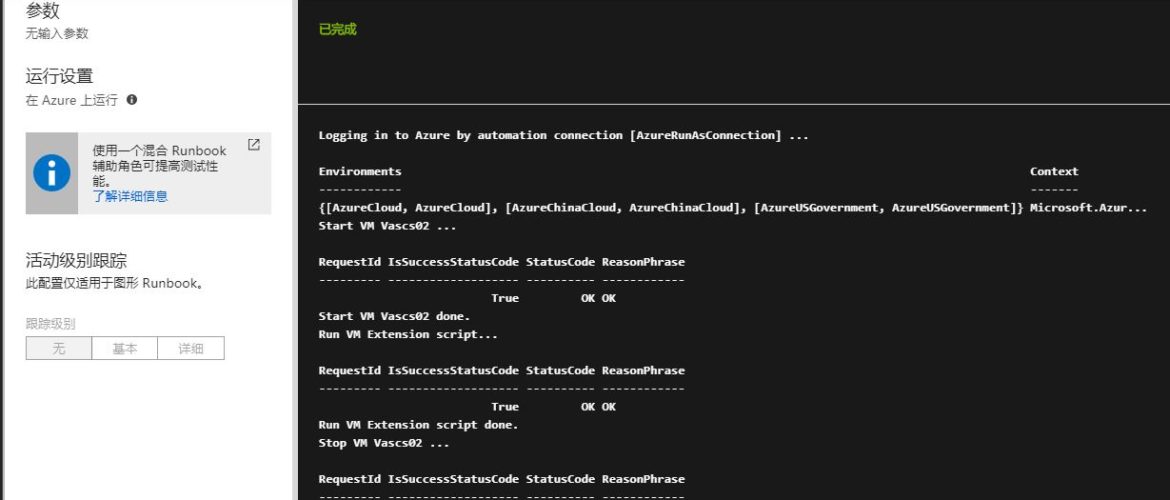Image resolution: width=1170 pixels, height=500 pixels.
Task: Click the 活动级别跟踪 heading
Action: click(76, 261)
